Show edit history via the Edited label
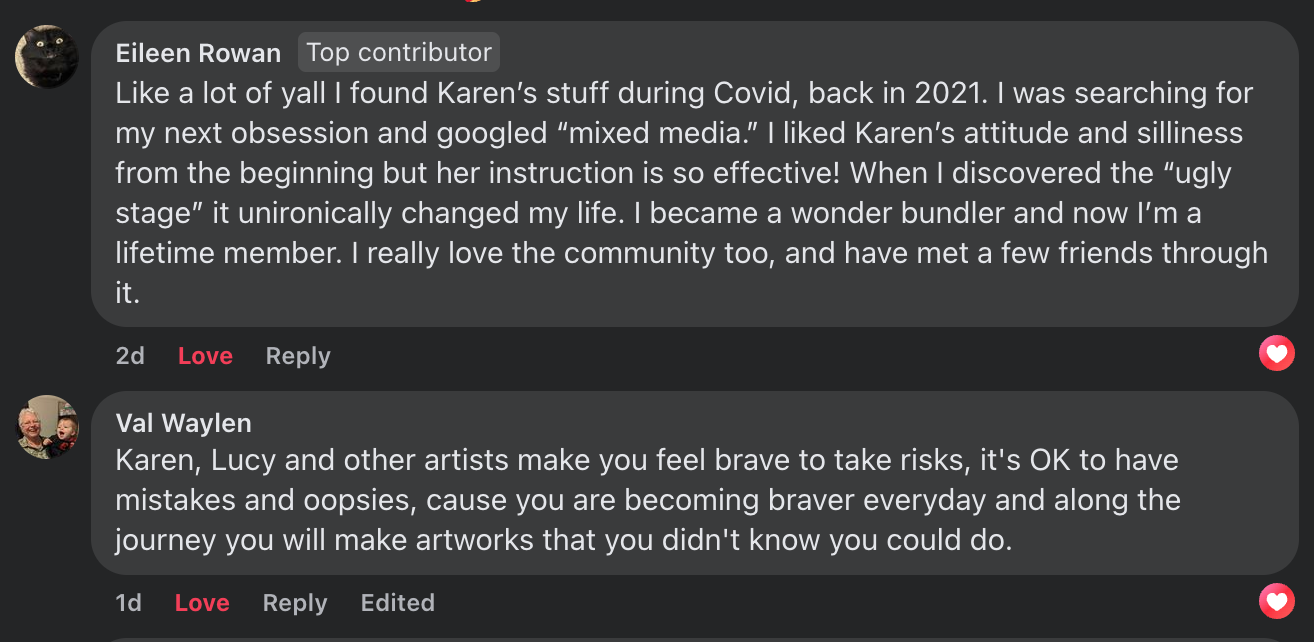Image resolution: width=1314 pixels, height=642 pixels. coord(397,603)
